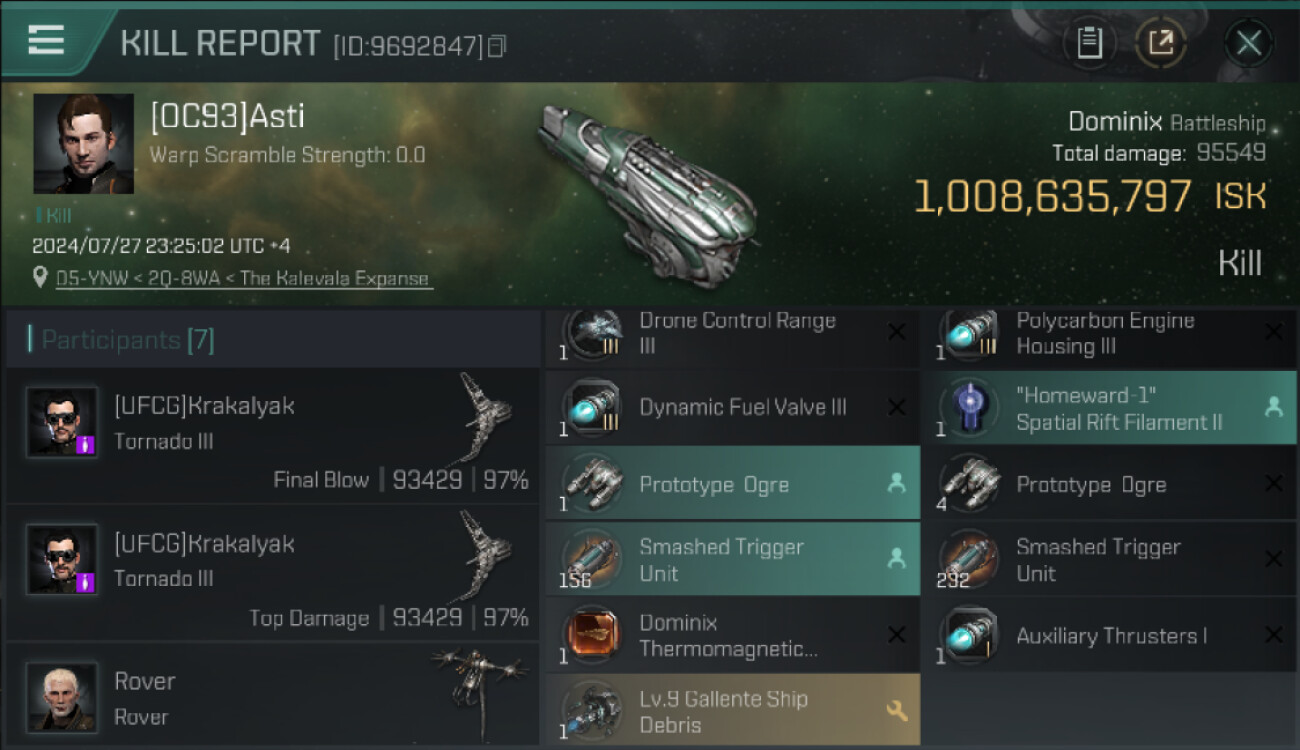The image size is (1300, 750).
Task: Select the Auxiliary Thrusters I item
Action: click(1107, 636)
